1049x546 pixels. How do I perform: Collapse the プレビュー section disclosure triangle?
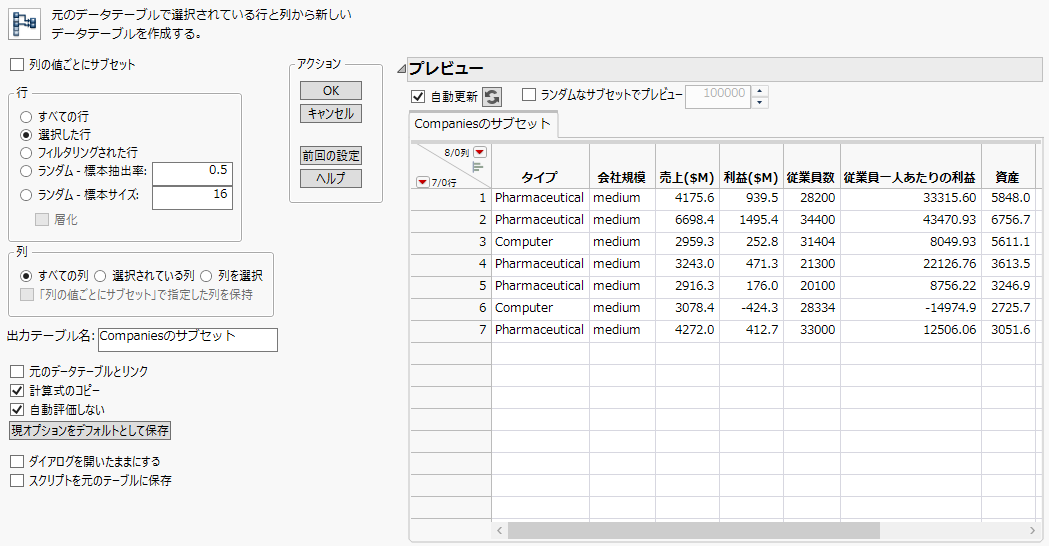(x=402, y=69)
